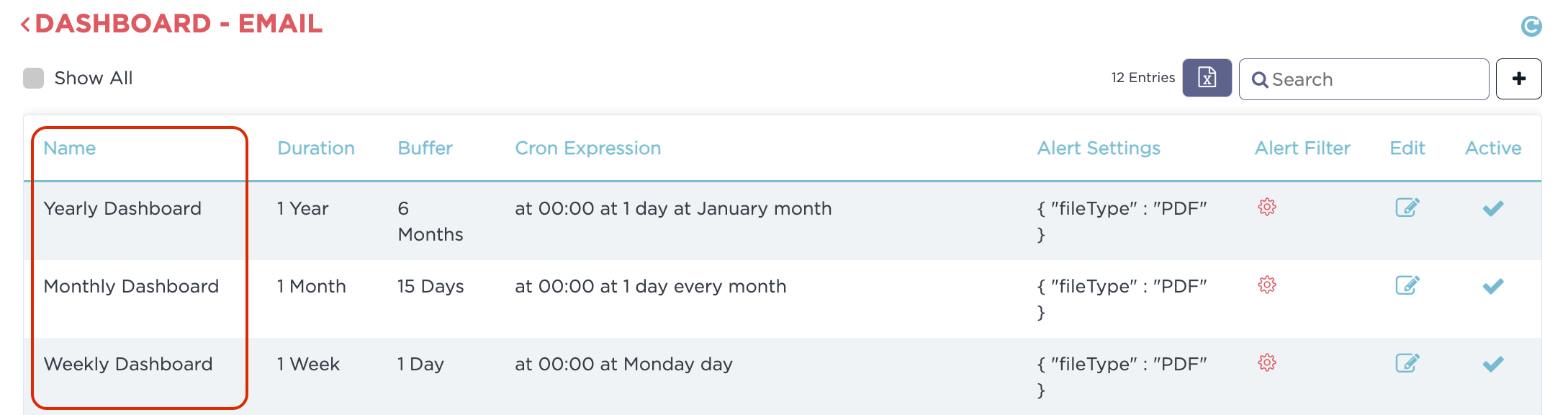Click inside the Search field
This screenshot has width=1568, height=415.
pyautogui.click(x=1361, y=79)
